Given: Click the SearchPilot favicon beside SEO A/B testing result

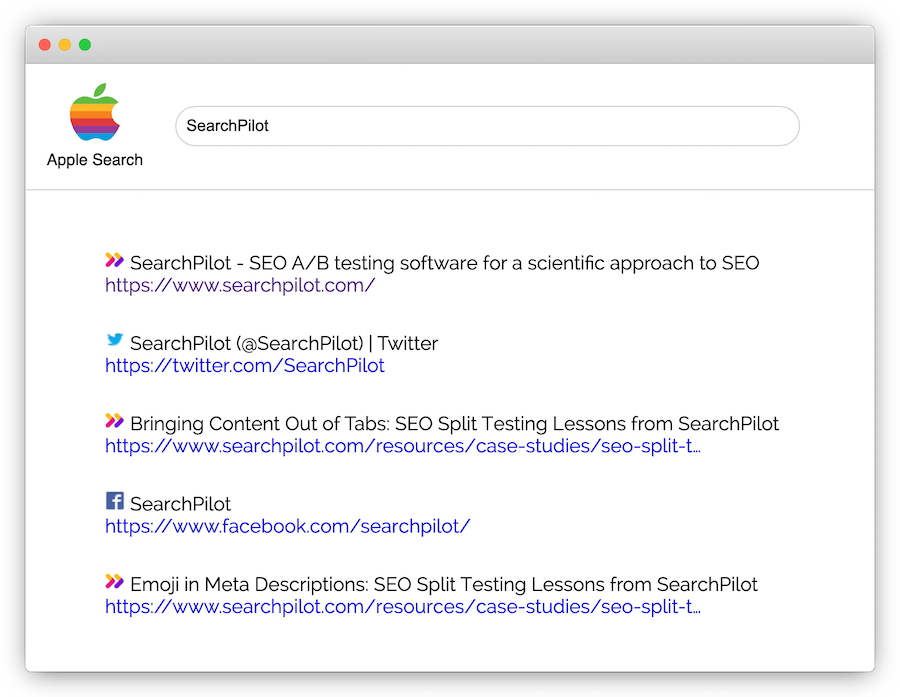Looking at the screenshot, I should click(x=114, y=260).
